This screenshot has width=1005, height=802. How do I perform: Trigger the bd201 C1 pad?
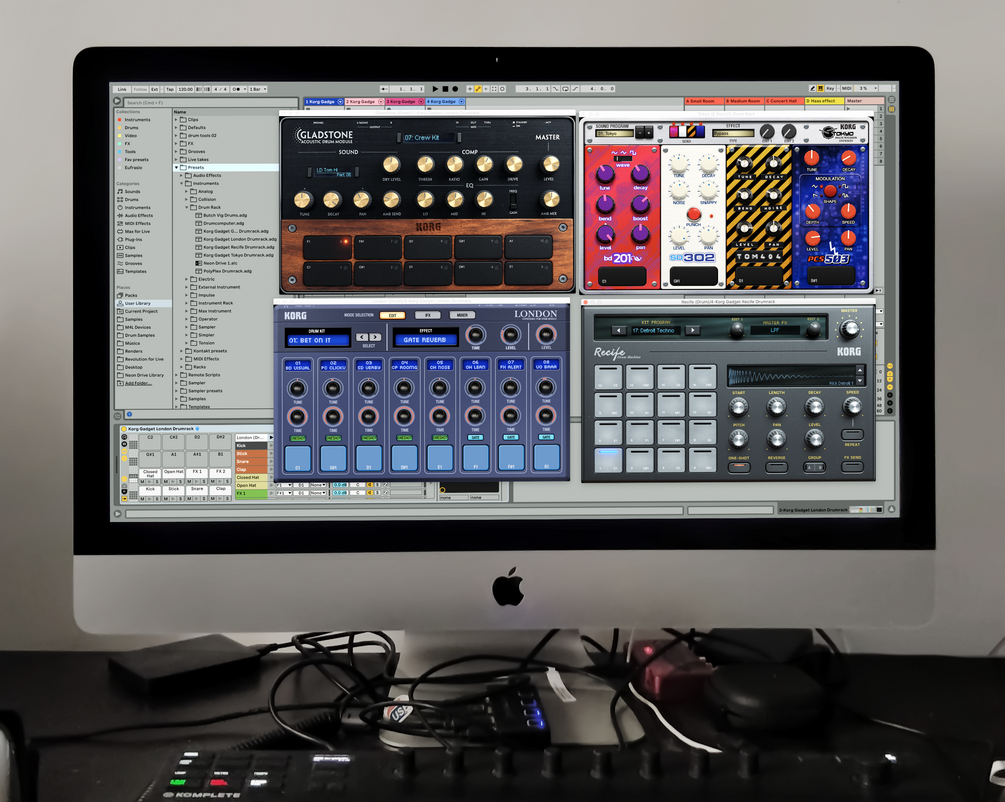tap(622, 276)
